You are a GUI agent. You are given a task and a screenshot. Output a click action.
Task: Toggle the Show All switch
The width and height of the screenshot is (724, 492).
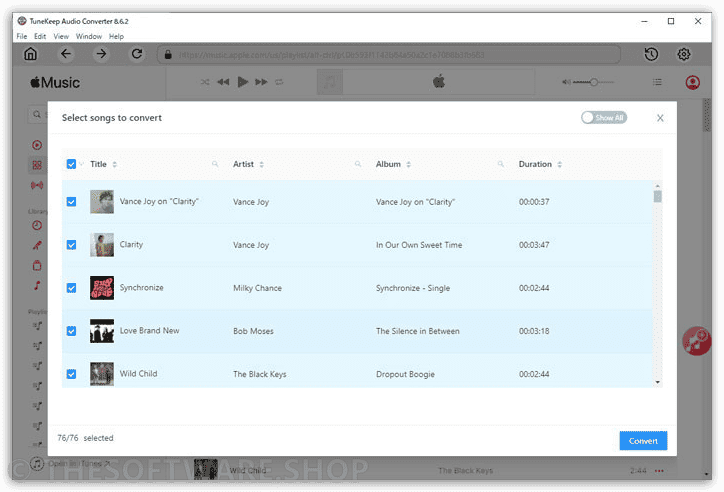tap(603, 118)
